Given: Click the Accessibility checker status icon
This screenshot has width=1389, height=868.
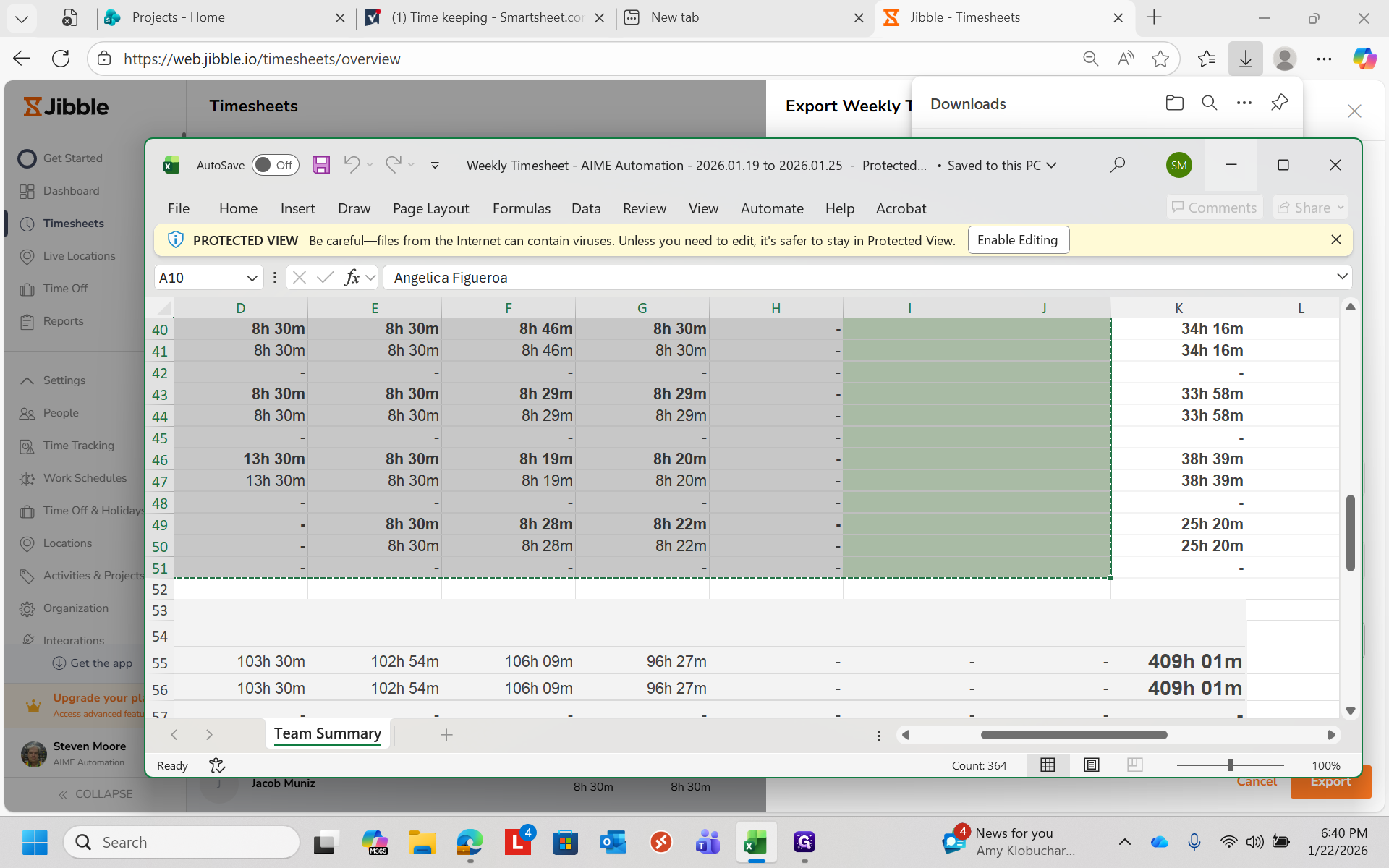Looking at the screenshot, I should coord(217,765).
